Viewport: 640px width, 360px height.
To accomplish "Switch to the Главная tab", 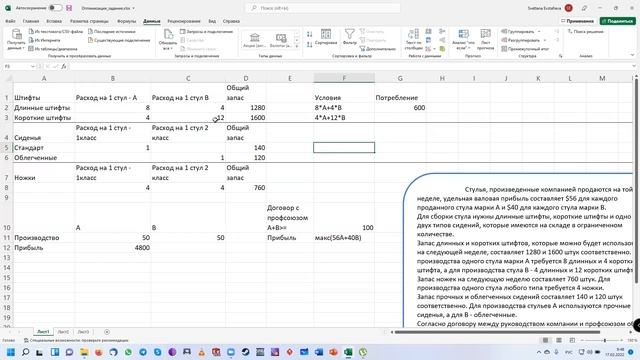I will click(x=31, y=21).
